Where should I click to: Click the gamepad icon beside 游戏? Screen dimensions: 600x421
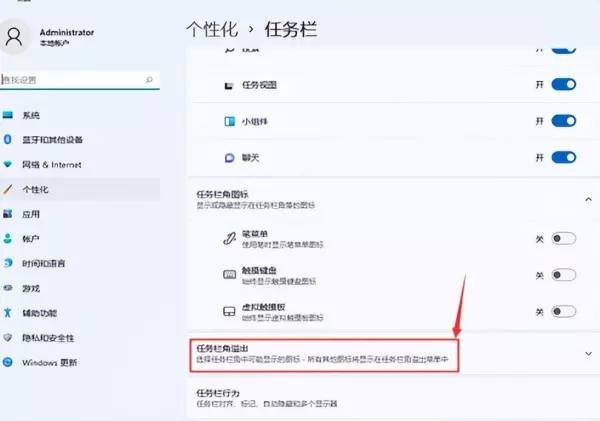tap(8, 288)
